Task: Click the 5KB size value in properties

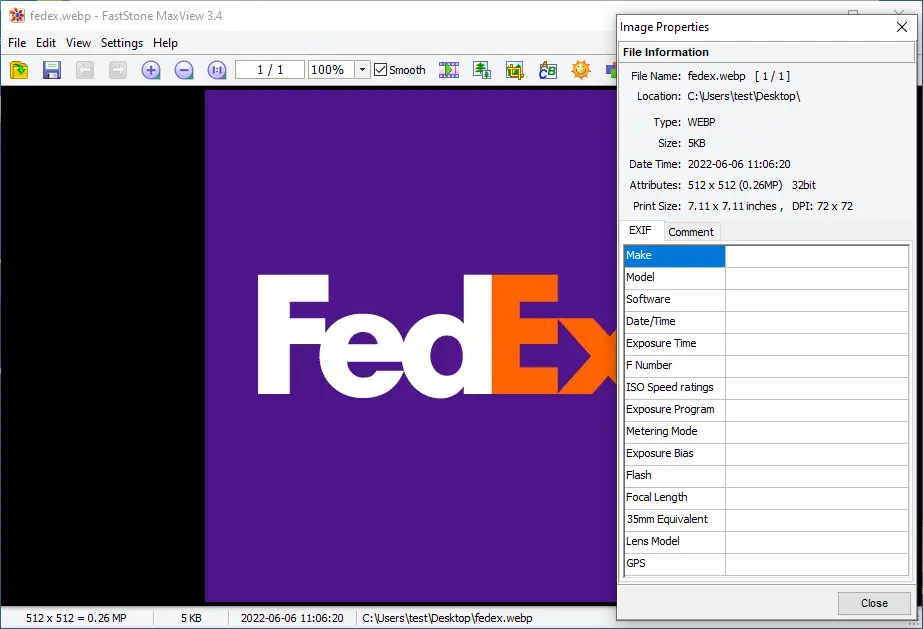Action: (x=696, y=143)
